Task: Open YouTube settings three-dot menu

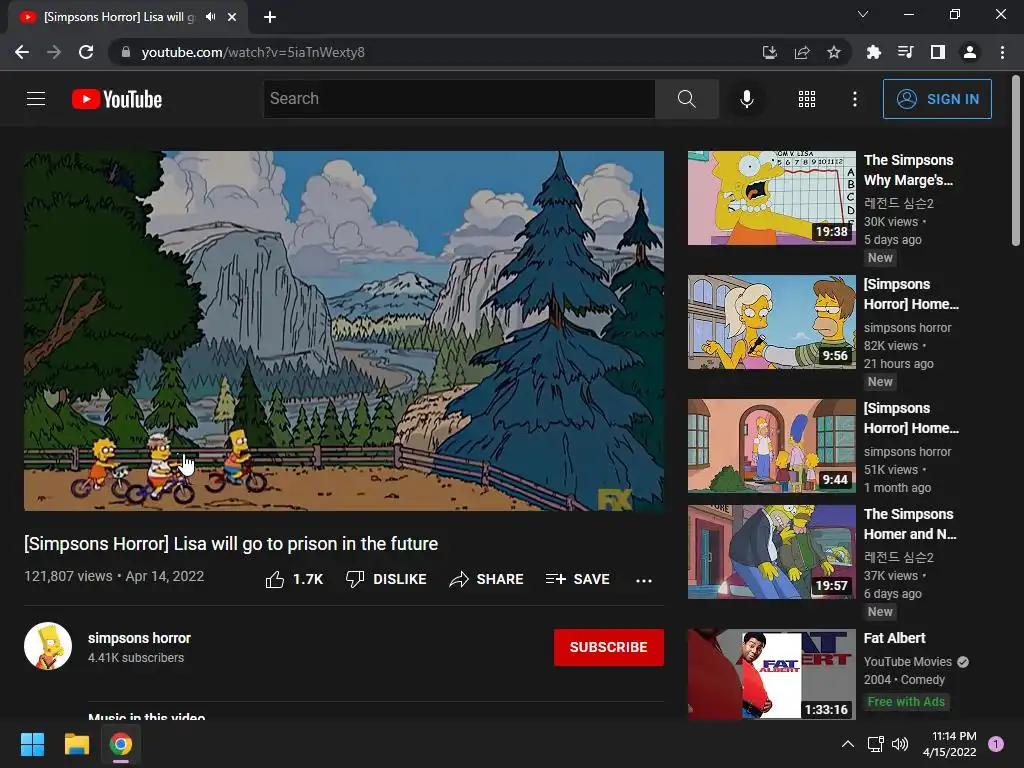Action: coord(854,99)
